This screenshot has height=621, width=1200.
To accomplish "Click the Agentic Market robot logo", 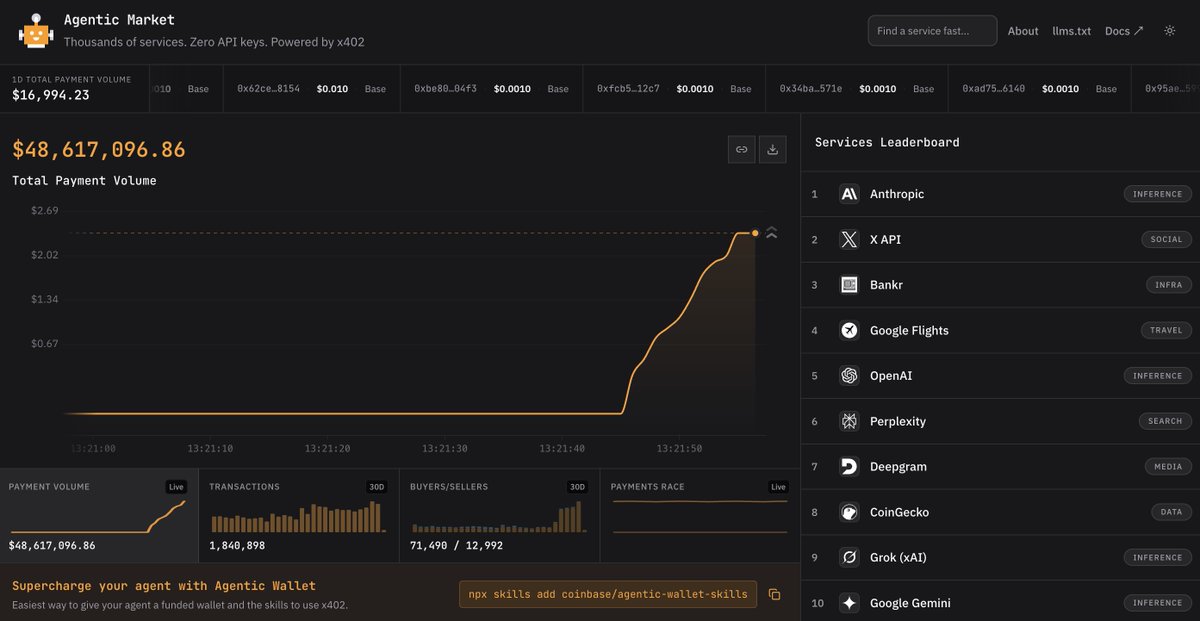I will pyautogui.click(x=35, y=31).
